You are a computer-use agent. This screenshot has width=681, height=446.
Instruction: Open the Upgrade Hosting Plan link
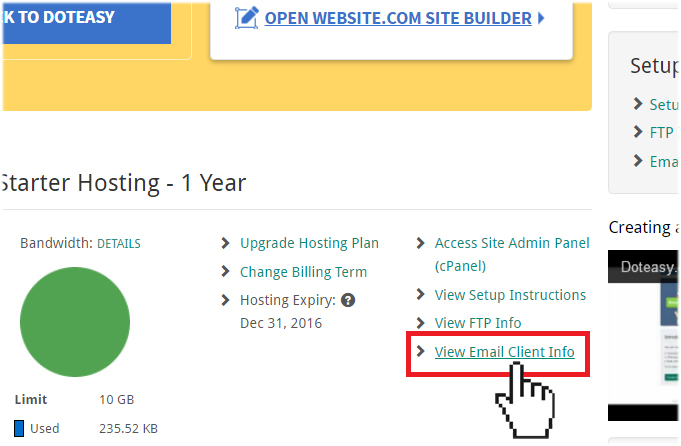click(309, 243)
